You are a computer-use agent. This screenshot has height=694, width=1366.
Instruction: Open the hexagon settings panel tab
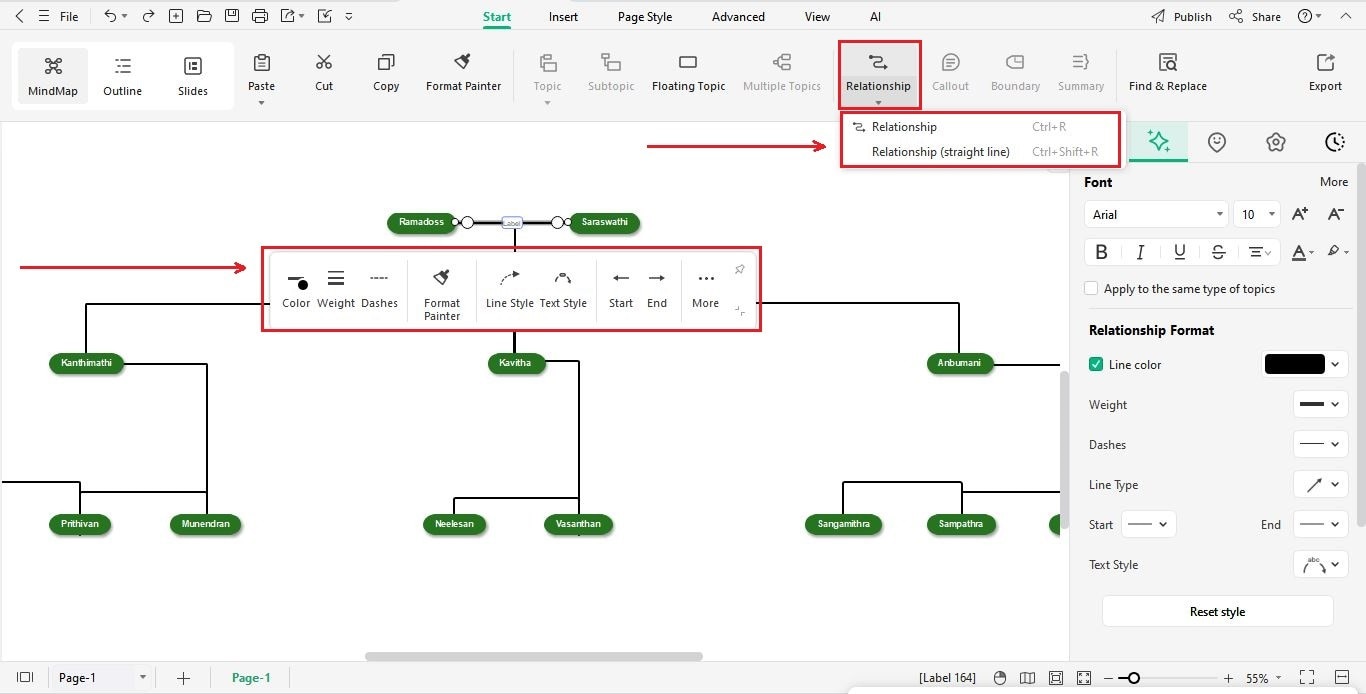pyautogui.click(x=1275, y=142)
